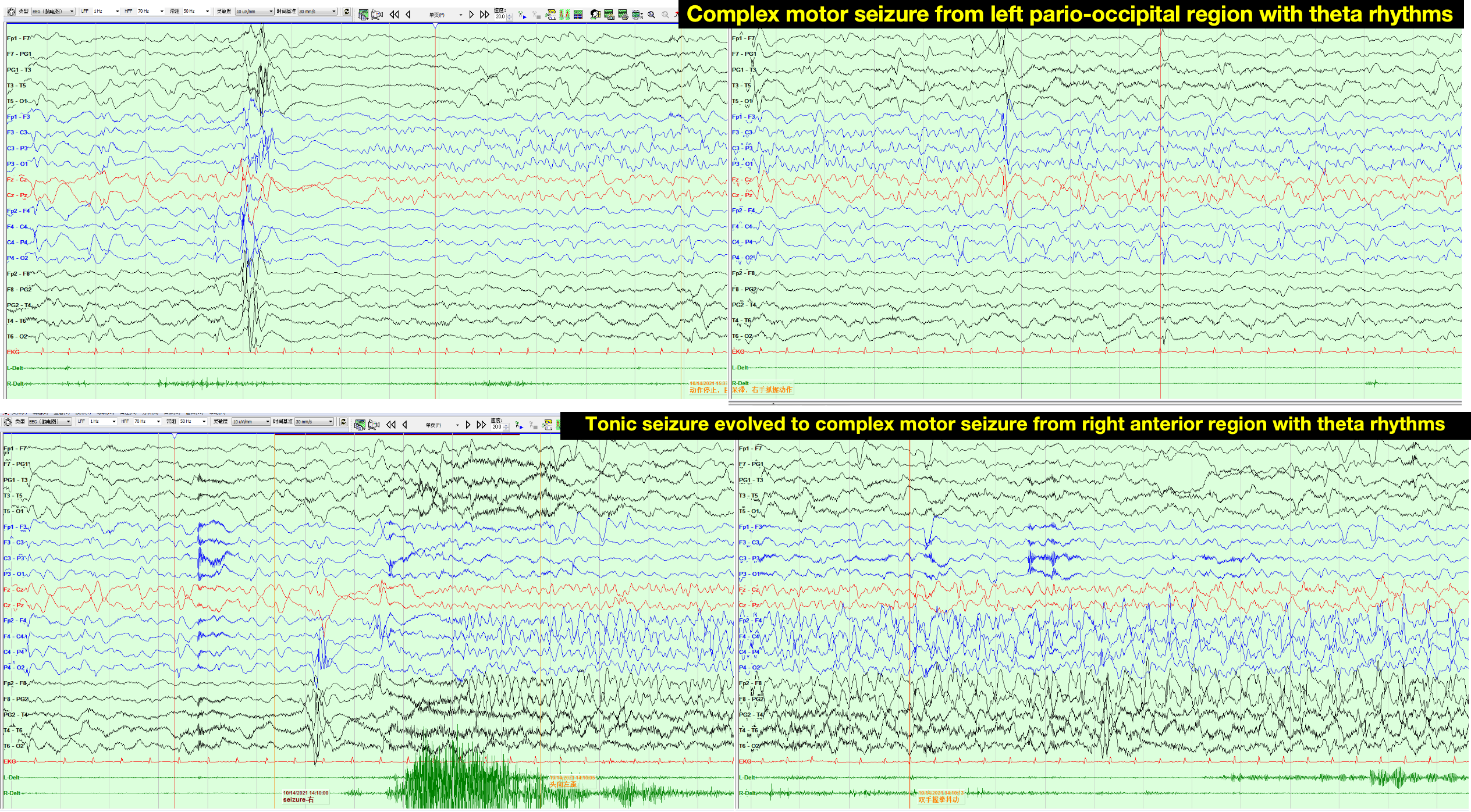
Task: Increase the speed value stepper in upper toolbar
Action: click(x=509, y=15)
